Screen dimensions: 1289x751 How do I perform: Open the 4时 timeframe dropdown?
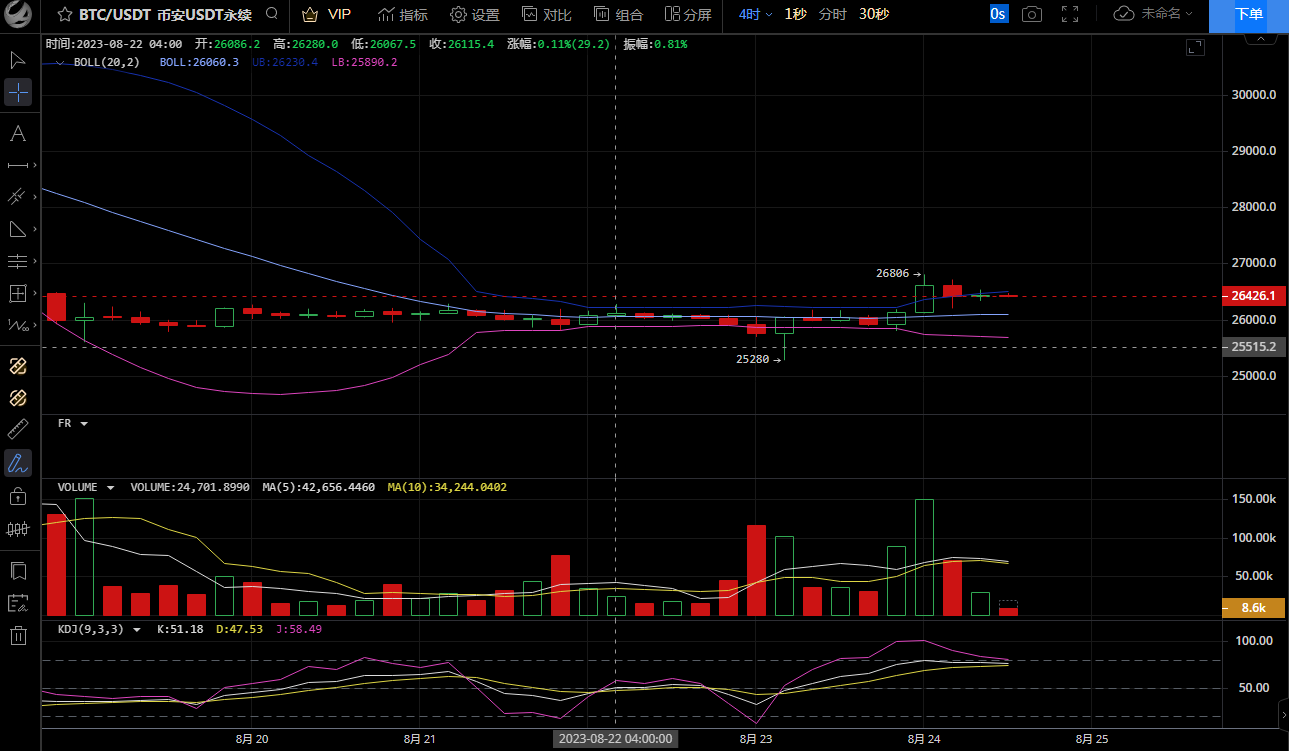click(x=755, y=14)
